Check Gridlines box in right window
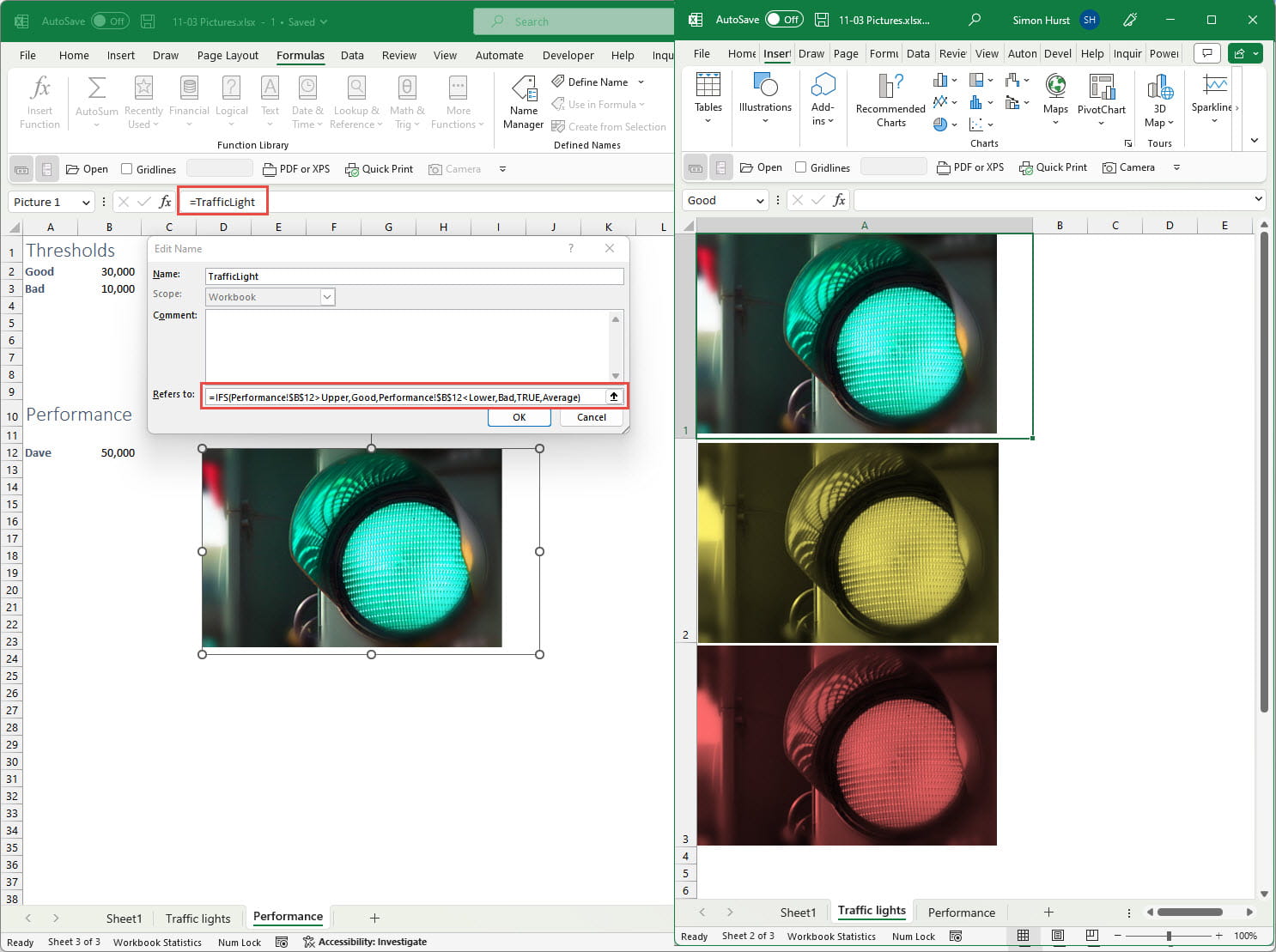 (x=801, y=167)
